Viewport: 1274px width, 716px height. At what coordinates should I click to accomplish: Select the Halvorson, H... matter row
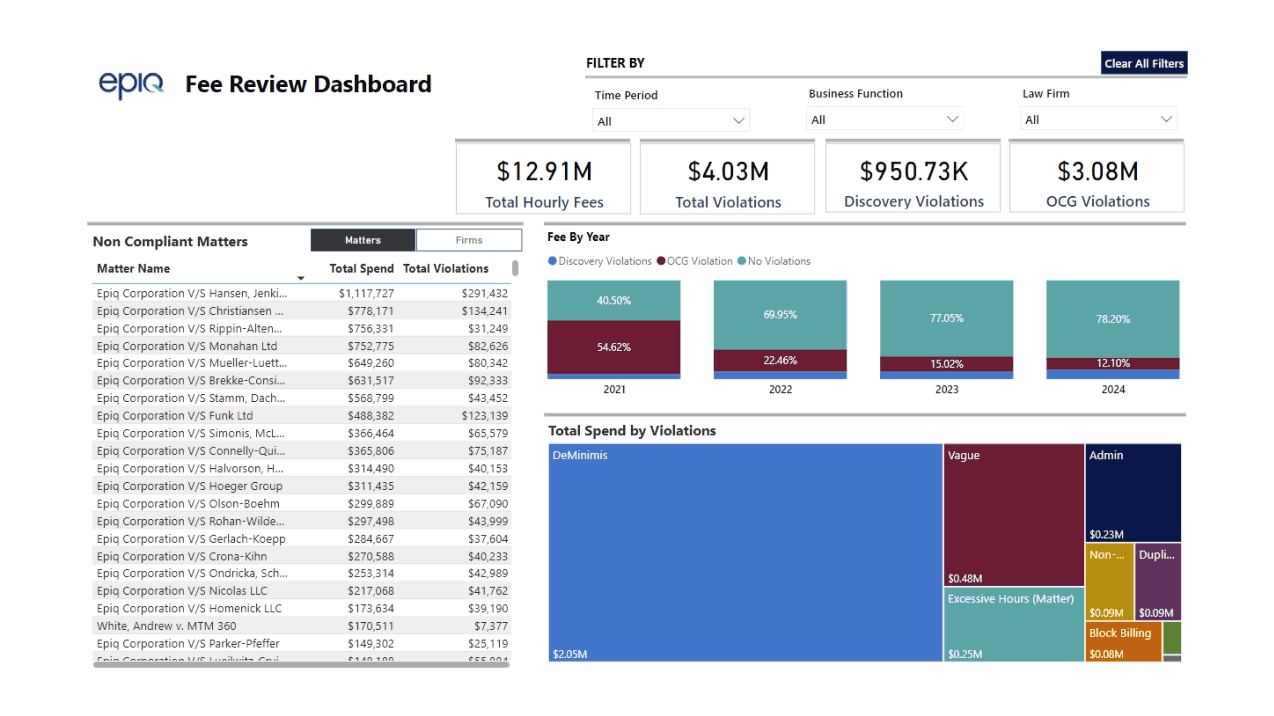click(301, 469)
